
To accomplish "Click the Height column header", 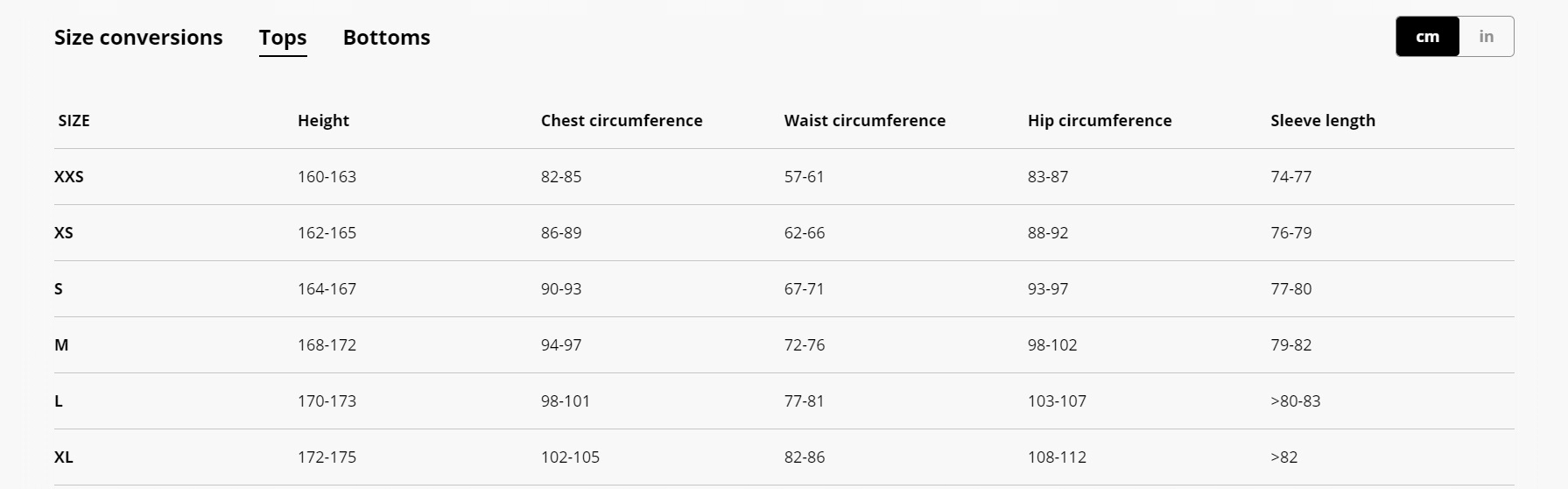I will point(323,121).
